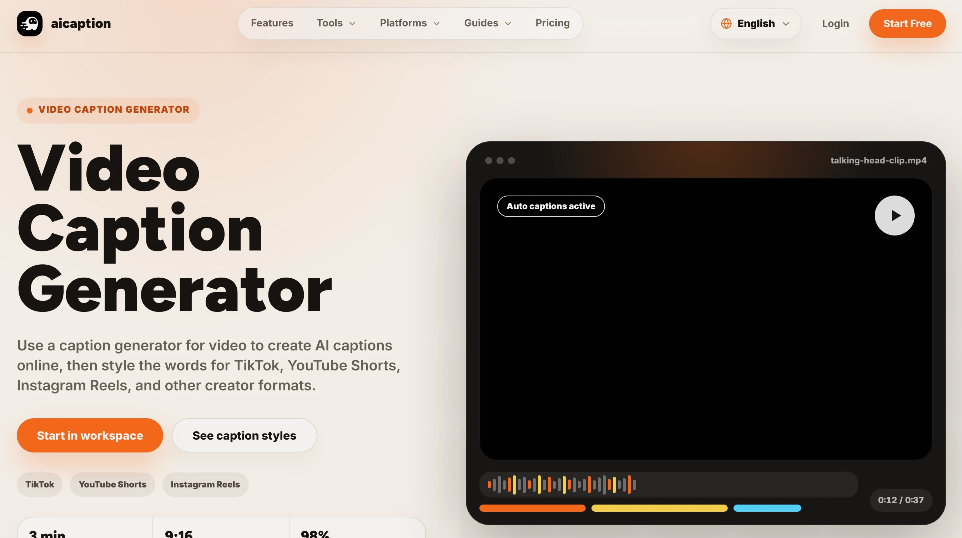Click the talking-head-clip.mp4 file name
Image resolution: width=962 pixels, height=538 pixels.
tap(879, 161)
